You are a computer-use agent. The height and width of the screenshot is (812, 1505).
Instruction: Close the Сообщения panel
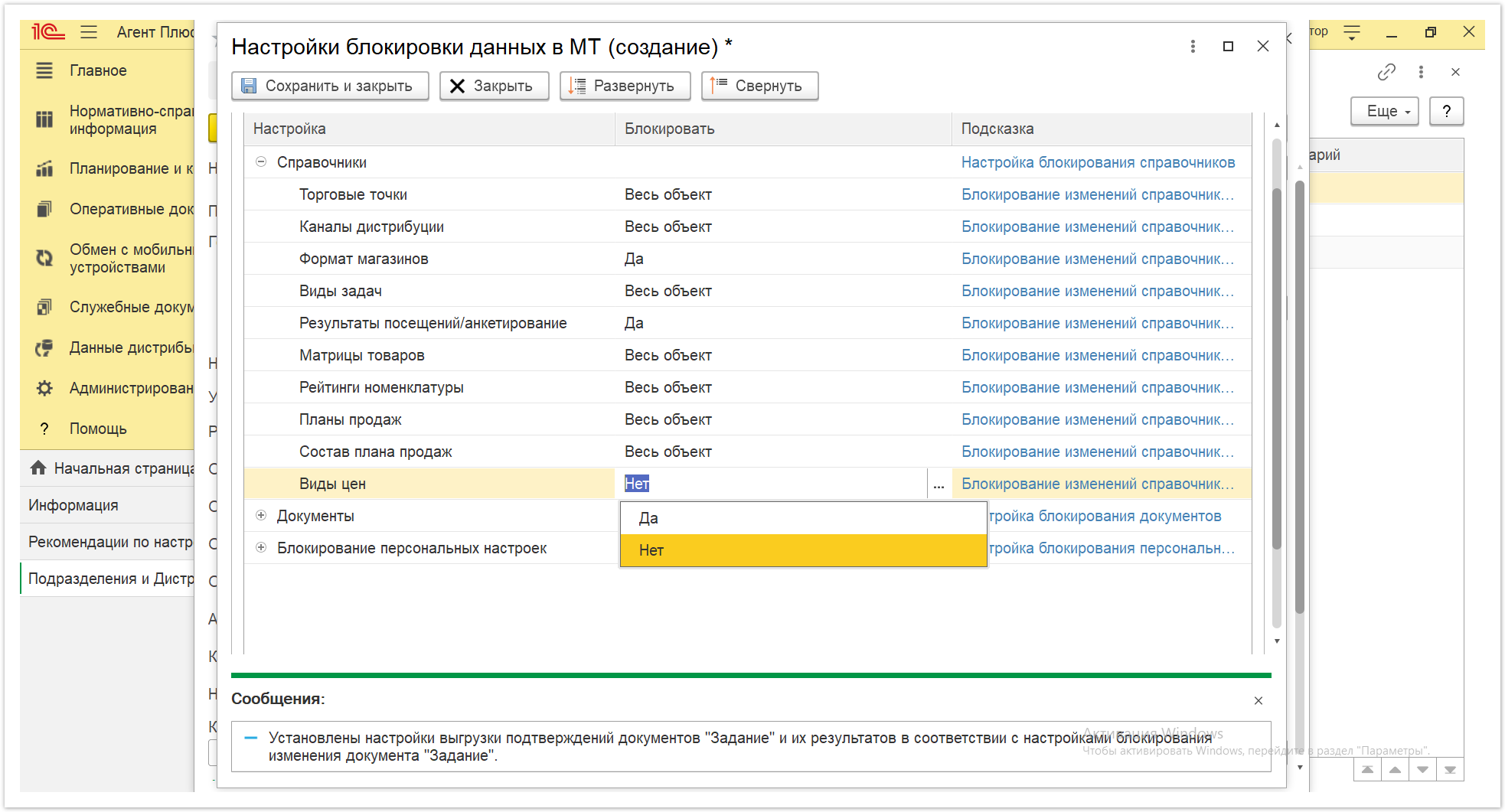point(1259,700)
